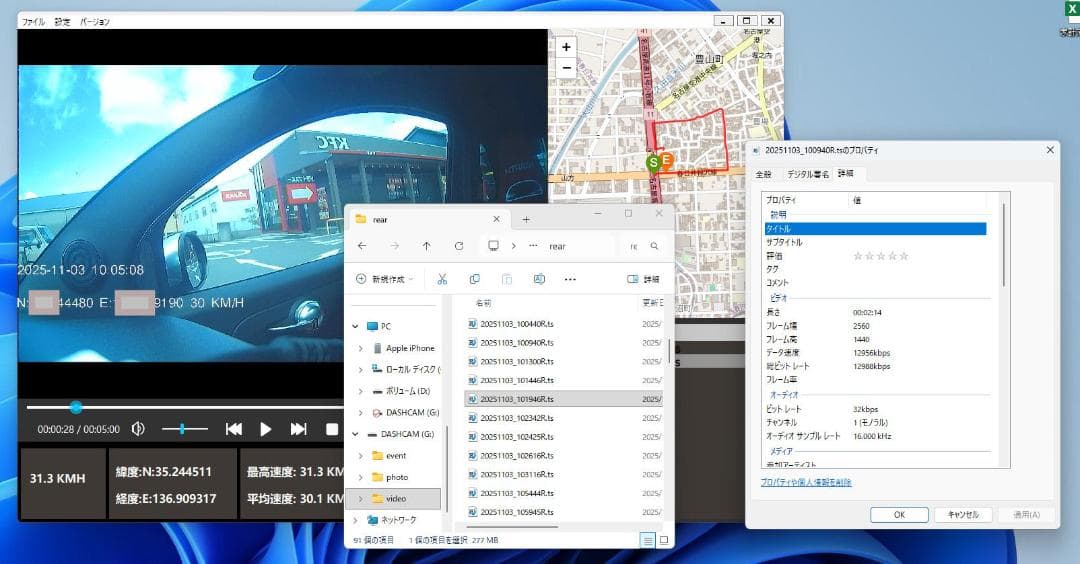Screen dimensions: 1080x564
Task: Skip to the previous video clip
Action: [x=234, y=429]
